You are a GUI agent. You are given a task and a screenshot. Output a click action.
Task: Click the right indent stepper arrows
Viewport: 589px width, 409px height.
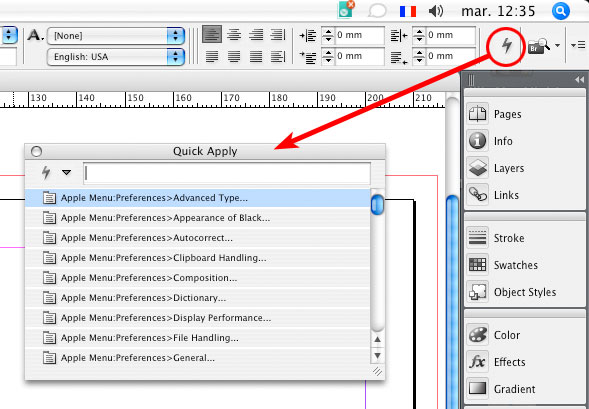[x=419, y=35]
